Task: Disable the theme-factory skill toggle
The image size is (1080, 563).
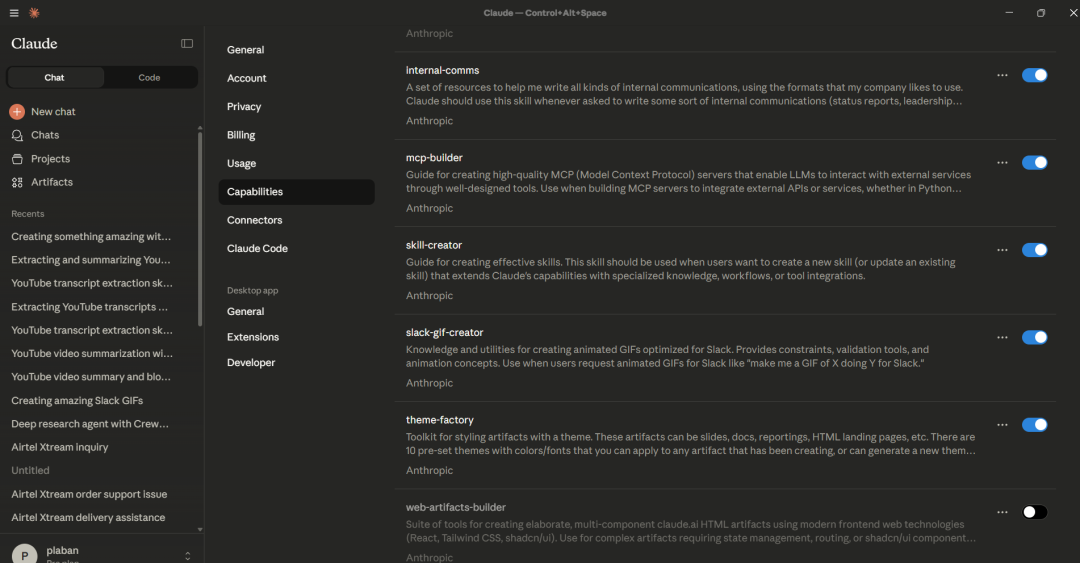Action: [1035, 425]
